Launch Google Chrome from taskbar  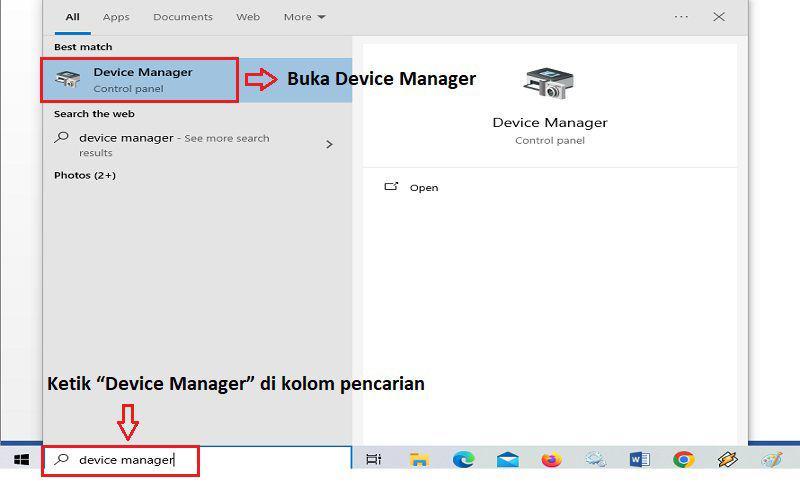pos(684,460)
